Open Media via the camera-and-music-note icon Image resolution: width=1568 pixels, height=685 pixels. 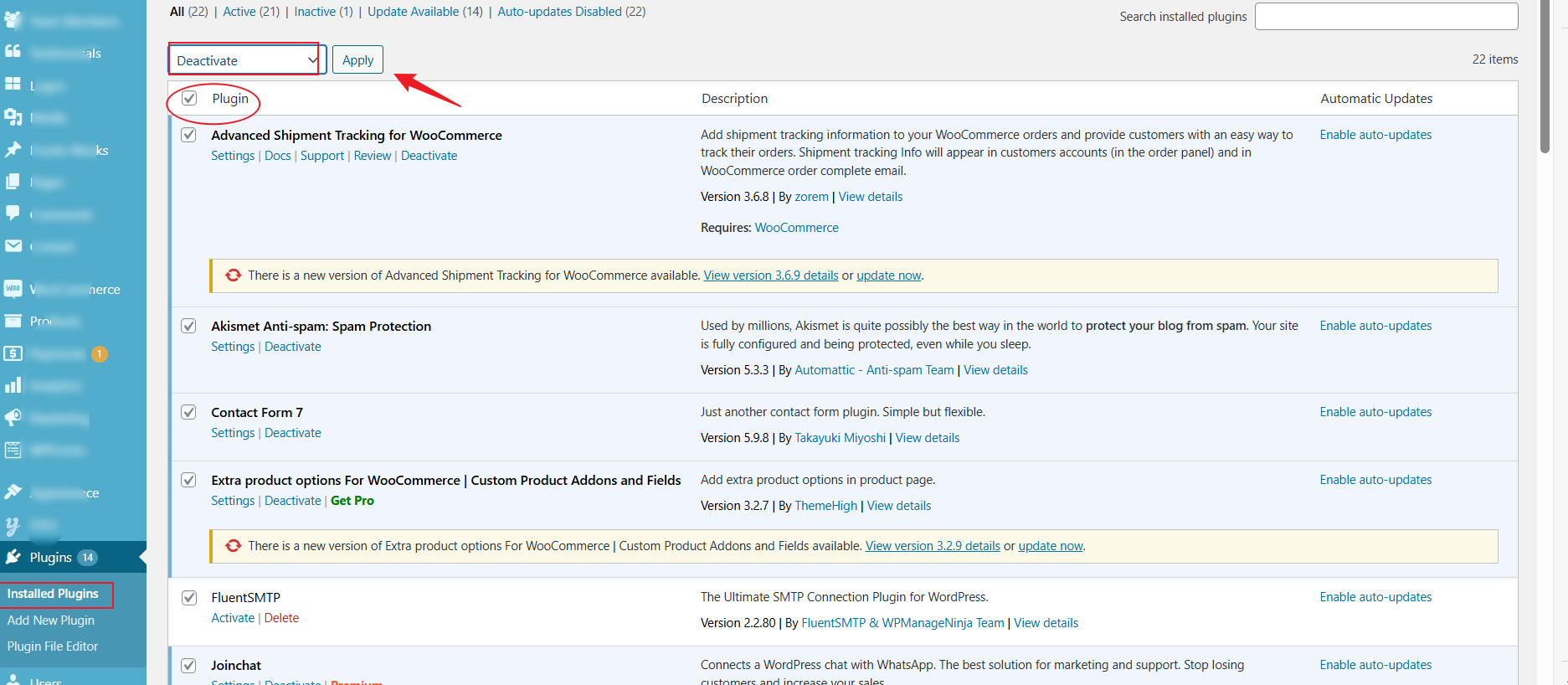[x=13, y=116]
